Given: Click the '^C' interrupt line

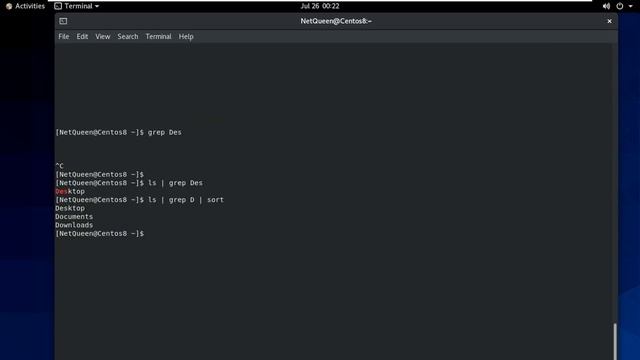Looking at the screenshot, I should tap(60, 166).
